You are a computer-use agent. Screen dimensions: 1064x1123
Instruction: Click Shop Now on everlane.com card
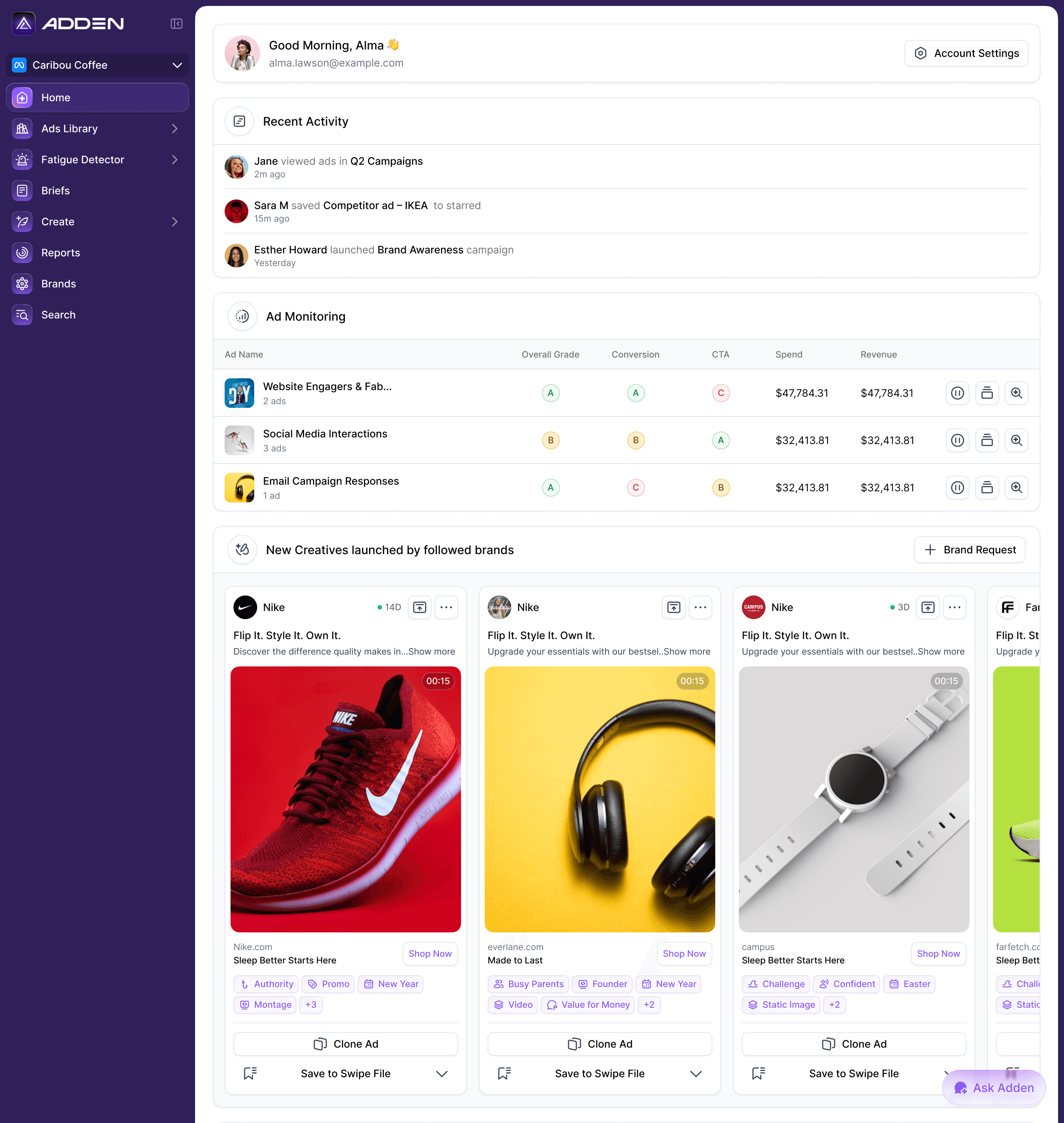[684, 954]
